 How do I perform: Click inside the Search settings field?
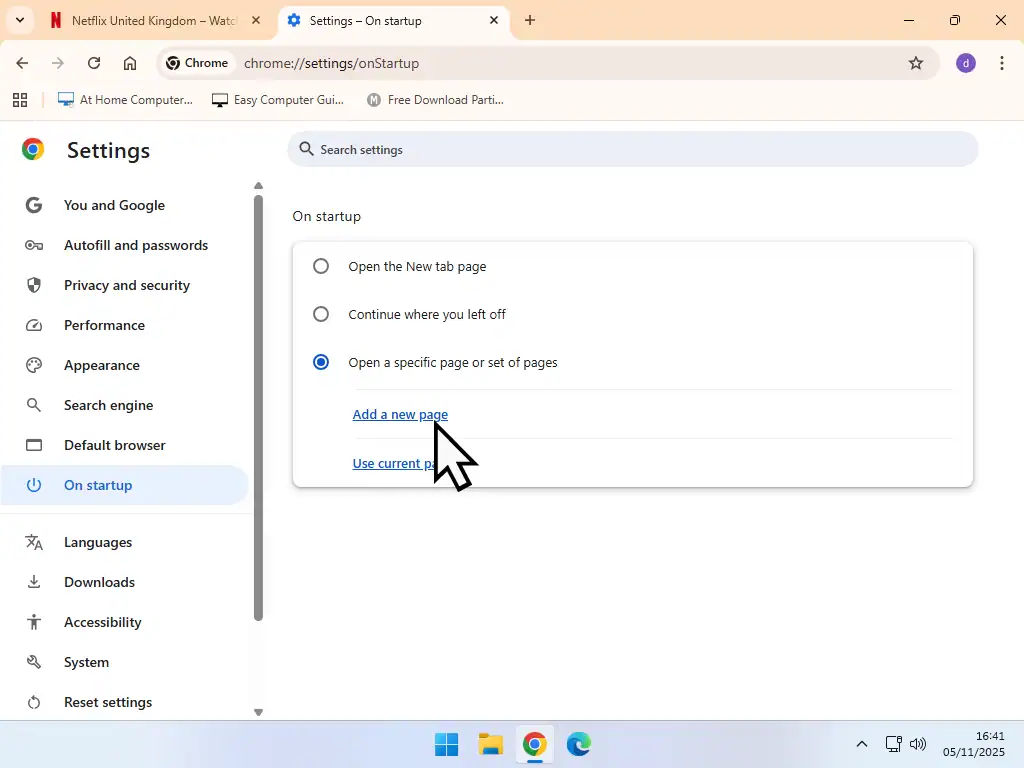coord(500,149)
